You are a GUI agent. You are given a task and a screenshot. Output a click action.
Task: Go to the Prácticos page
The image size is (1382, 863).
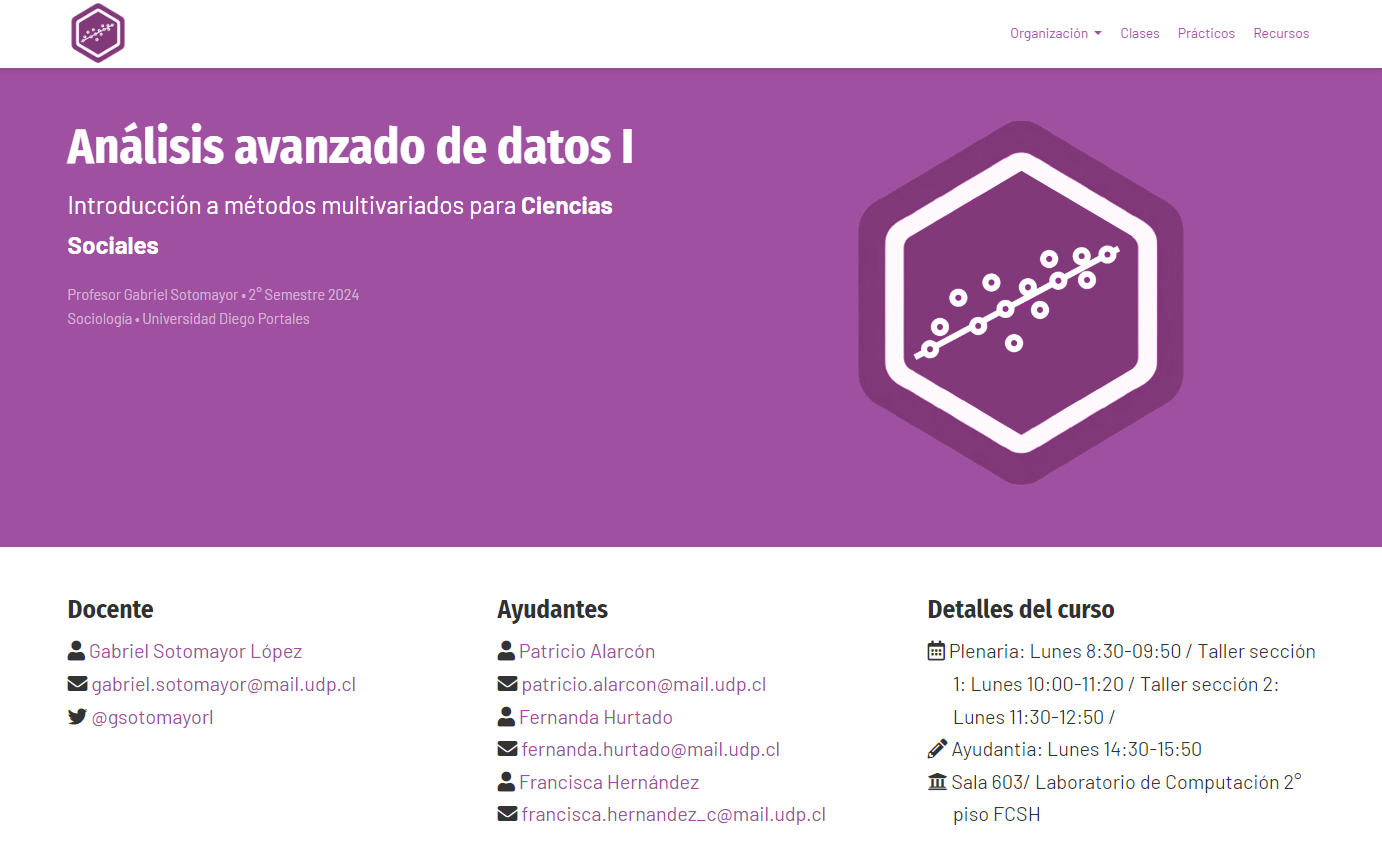pyautogui.click(x=1206, y=33)
